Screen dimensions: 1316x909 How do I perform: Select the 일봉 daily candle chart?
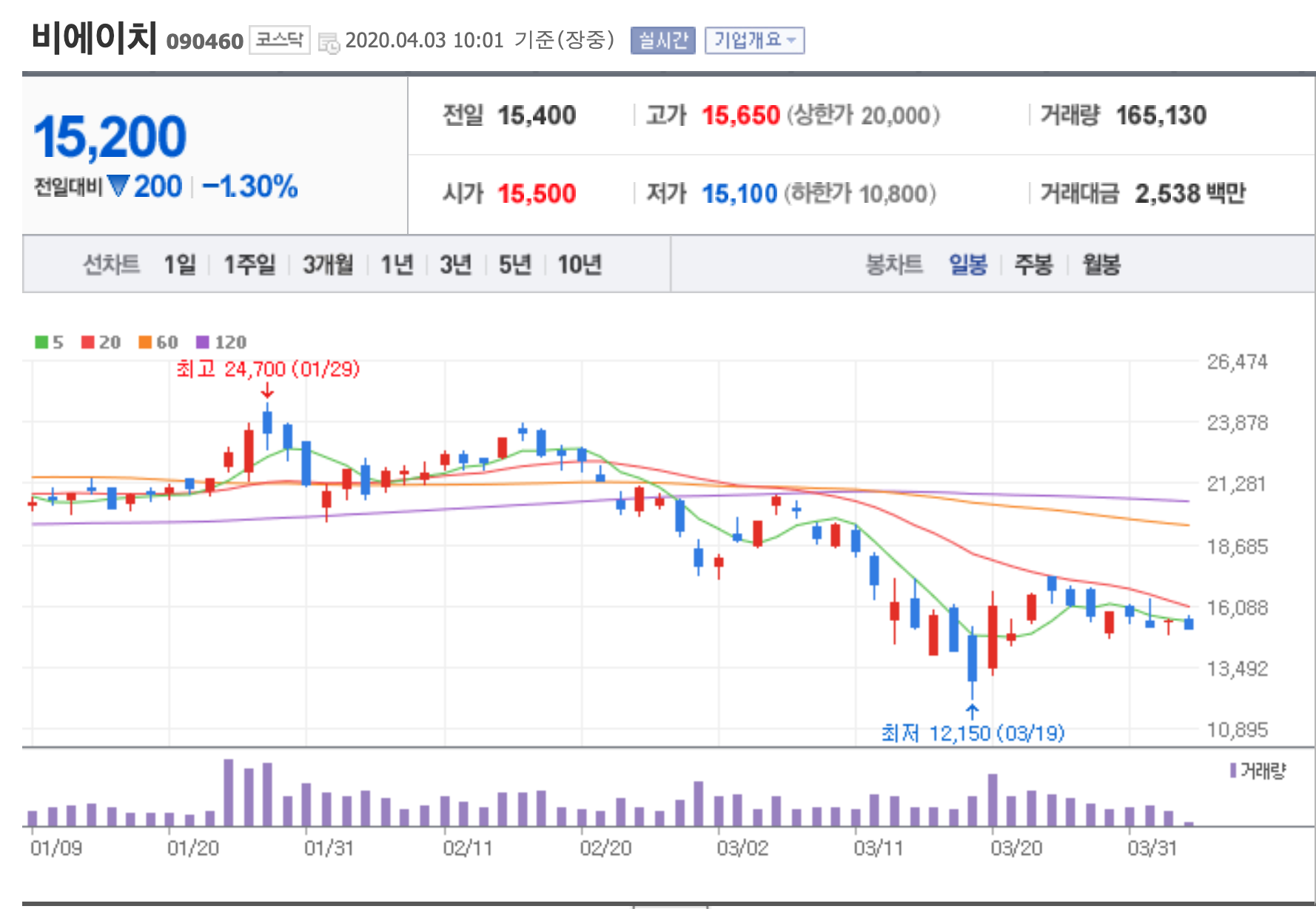pos(968,264)
